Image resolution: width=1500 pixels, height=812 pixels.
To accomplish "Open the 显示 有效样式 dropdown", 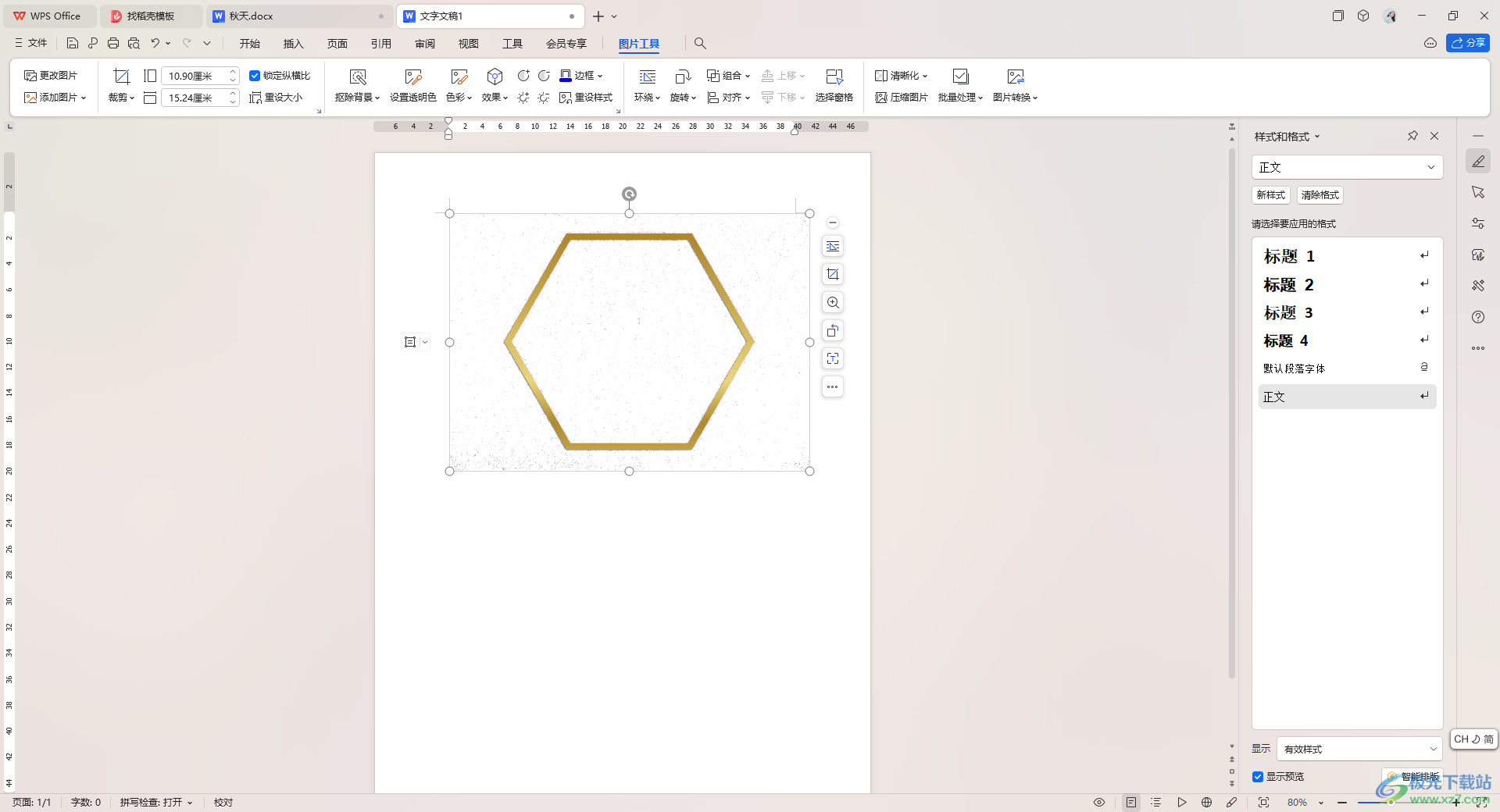I will pyautogui.click(x=1359, y=749).
